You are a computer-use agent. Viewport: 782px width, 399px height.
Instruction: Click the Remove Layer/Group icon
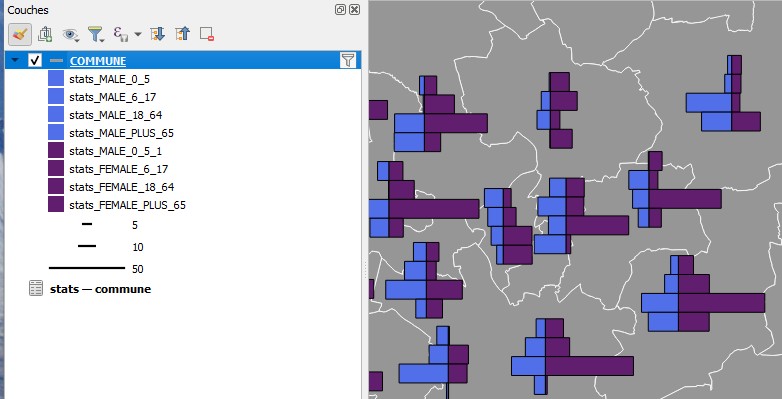[x=206, y=34]
